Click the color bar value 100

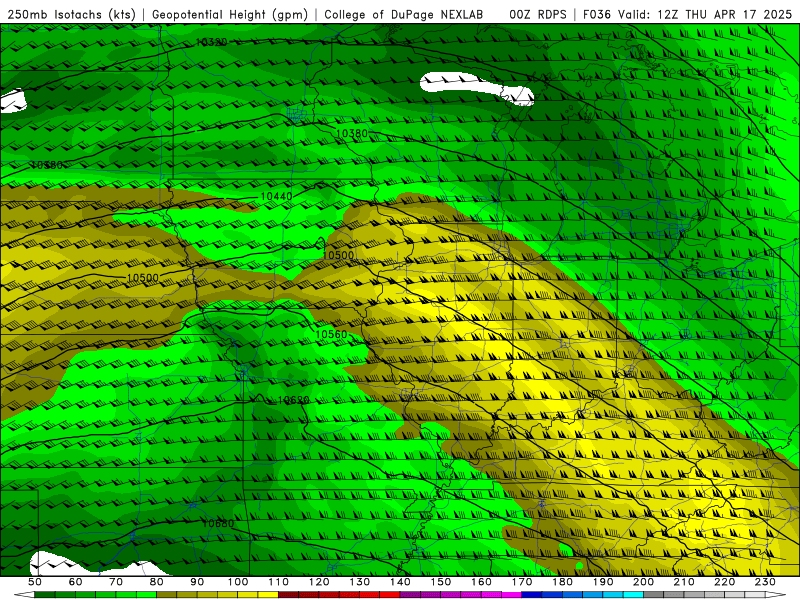point(238,582)
